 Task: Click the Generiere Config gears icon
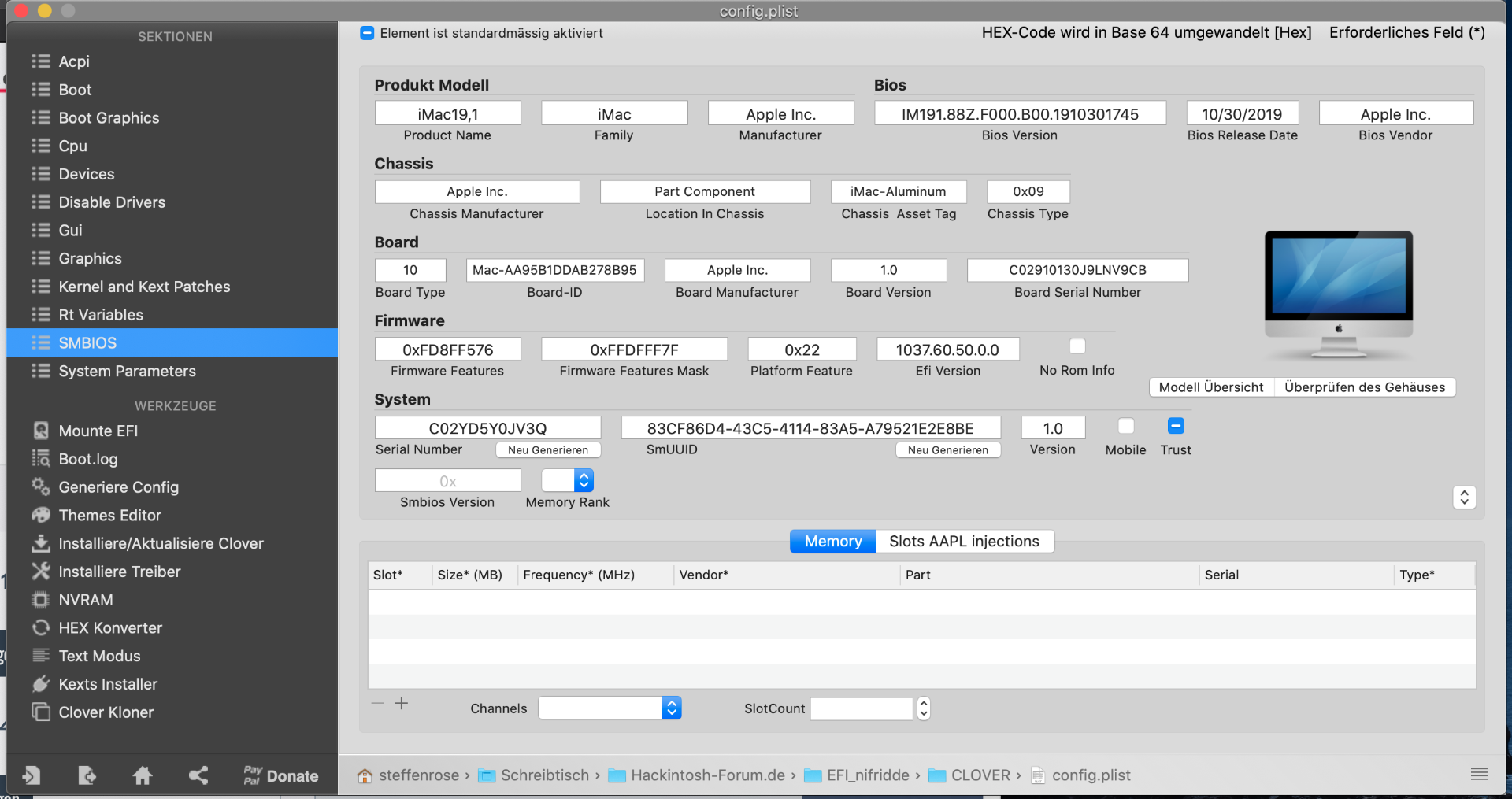41,487
